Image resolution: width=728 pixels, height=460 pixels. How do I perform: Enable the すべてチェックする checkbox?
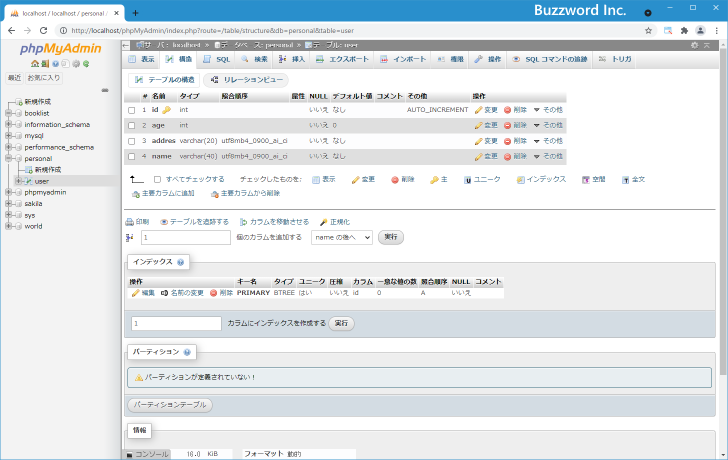pyautogui.click(x=157, y=180)
